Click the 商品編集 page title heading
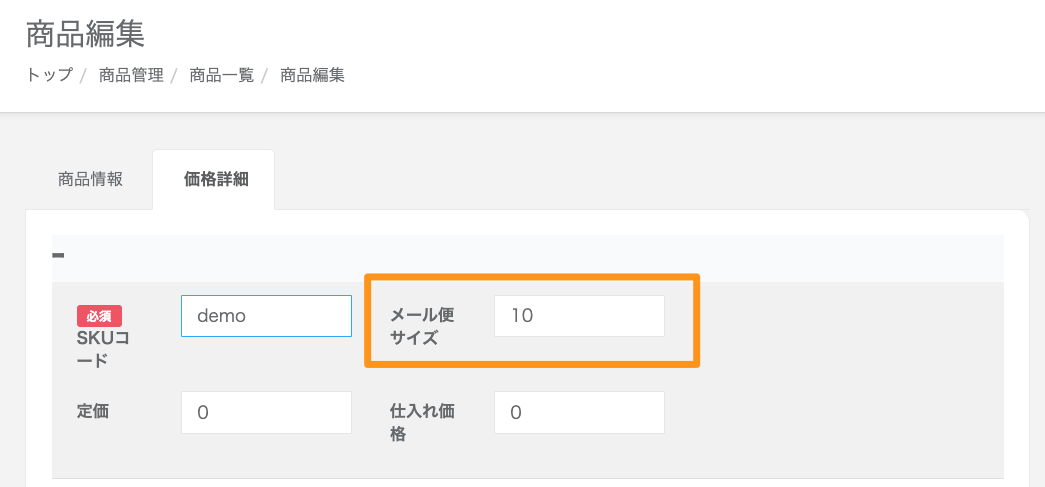Viewport: 1045px width, 487px height. (x=85, y=35)
